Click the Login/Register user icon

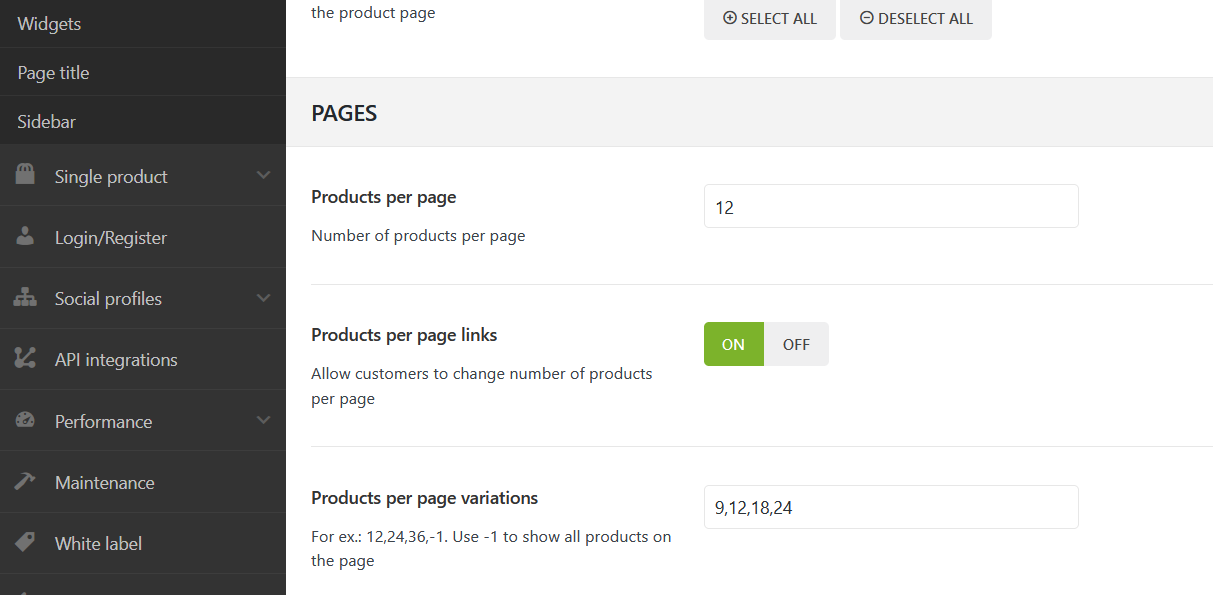coord(25,237)
